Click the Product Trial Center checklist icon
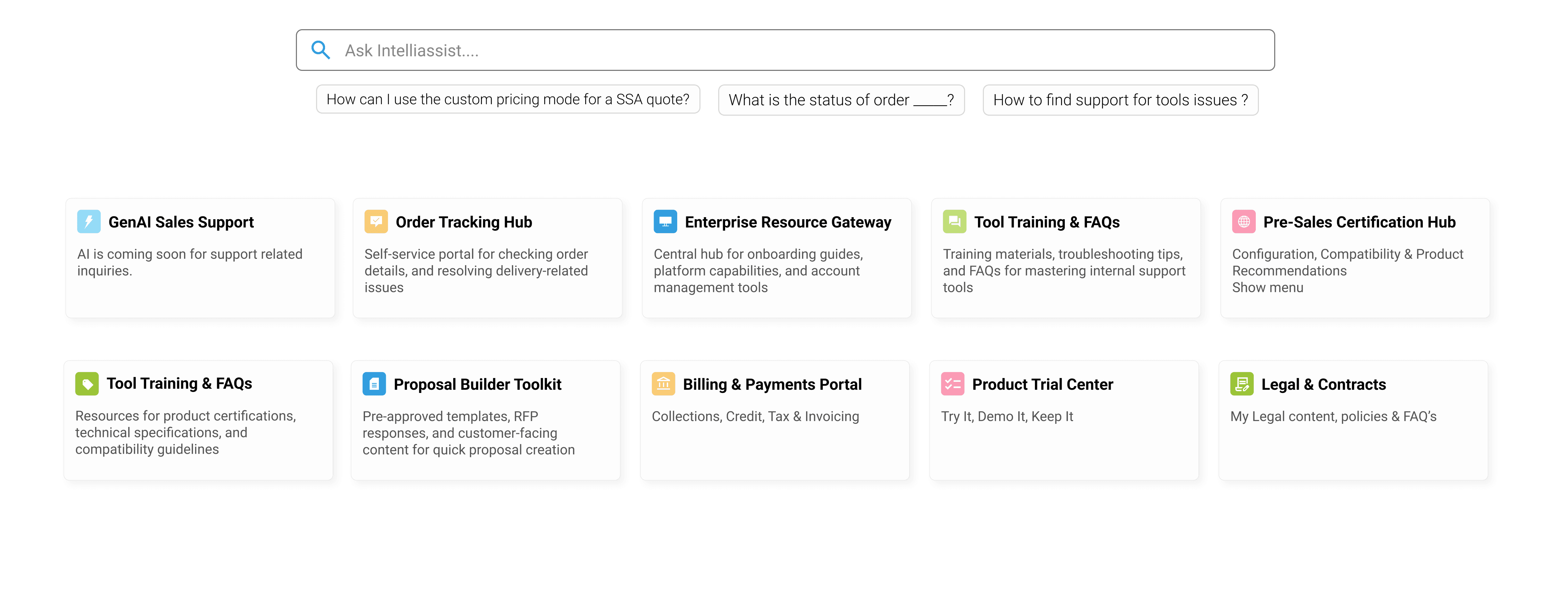This screenshot has height=592, width=1568. [x=953, y=384]
